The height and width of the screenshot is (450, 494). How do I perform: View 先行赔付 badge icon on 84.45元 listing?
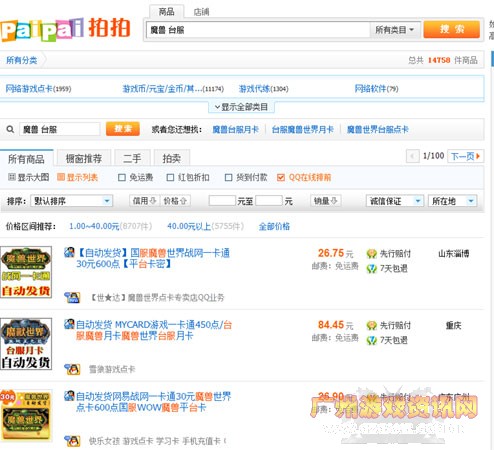[371, 325]
